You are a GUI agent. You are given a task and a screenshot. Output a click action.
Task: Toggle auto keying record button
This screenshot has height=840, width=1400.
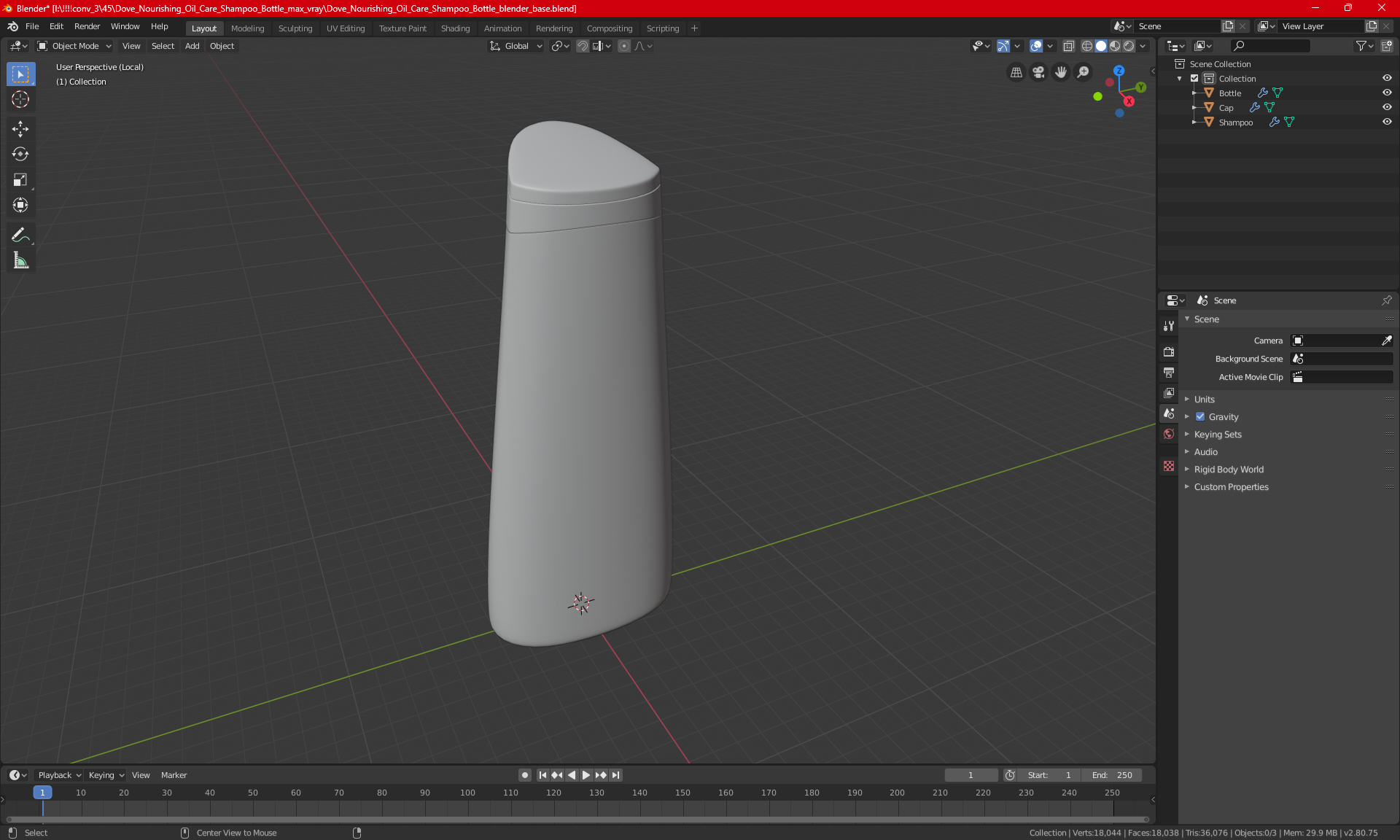coord(524,775)
